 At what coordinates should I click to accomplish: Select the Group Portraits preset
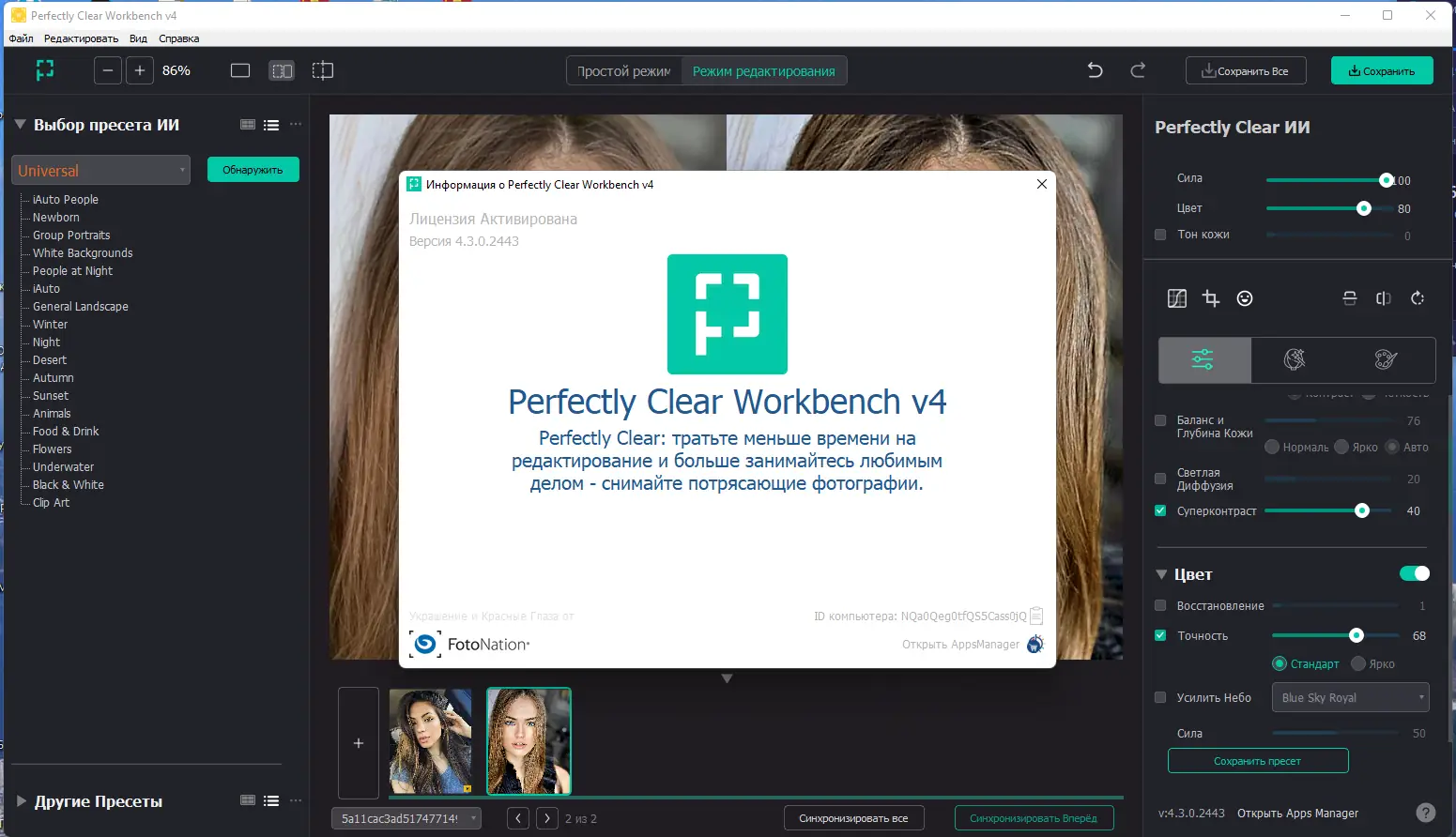click(69, 235)
